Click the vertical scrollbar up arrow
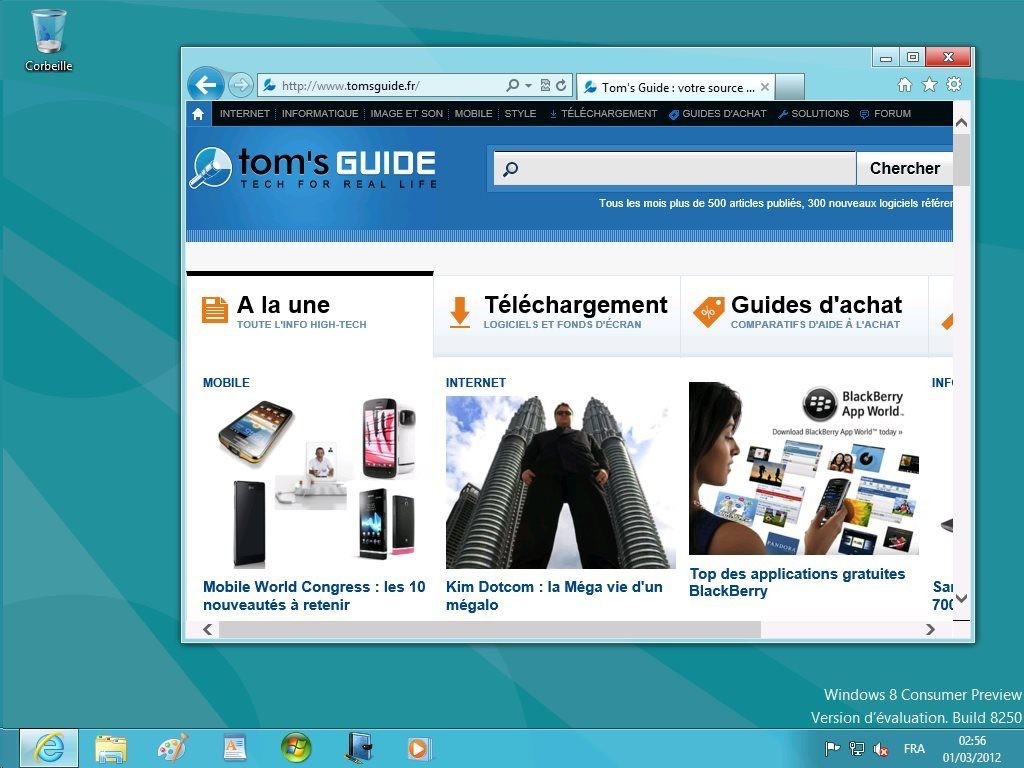Viewport: 1024px width, 768px height. click(x=961, y=123)
